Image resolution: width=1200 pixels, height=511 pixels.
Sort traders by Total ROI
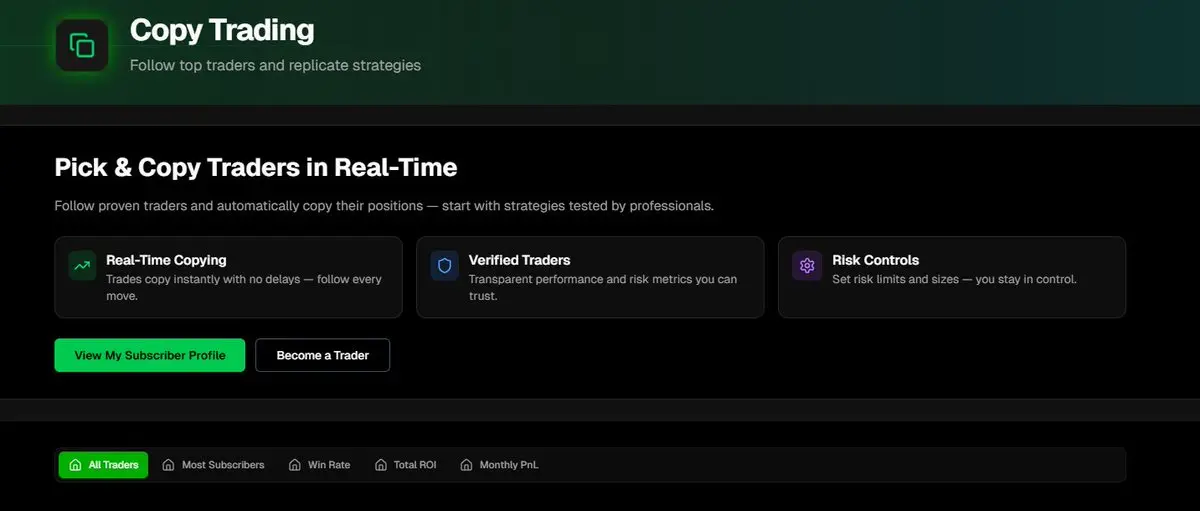(x=405, y=465)
